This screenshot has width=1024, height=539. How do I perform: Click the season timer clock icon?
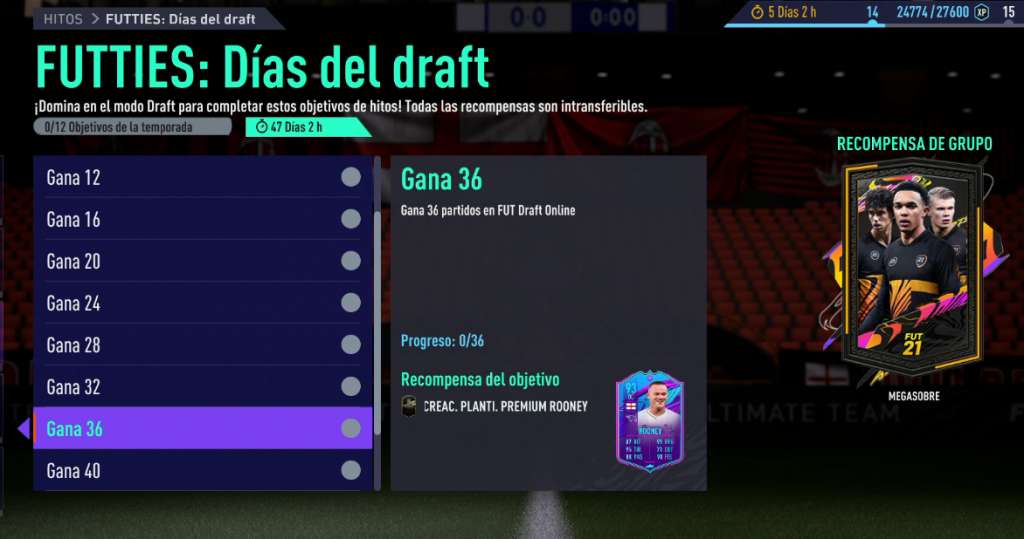click(x=757, y=12)
